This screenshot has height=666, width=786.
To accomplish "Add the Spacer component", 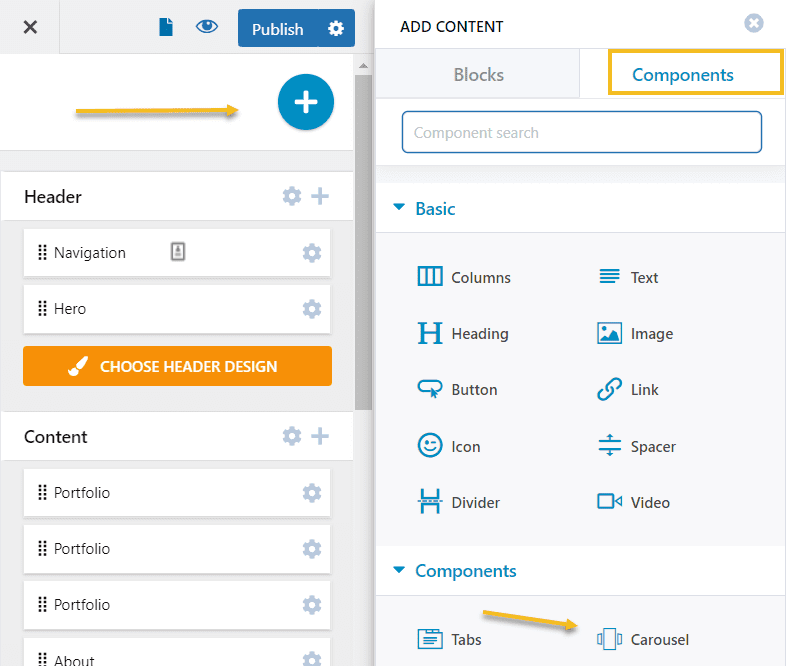I will click(x=637, y=446).
